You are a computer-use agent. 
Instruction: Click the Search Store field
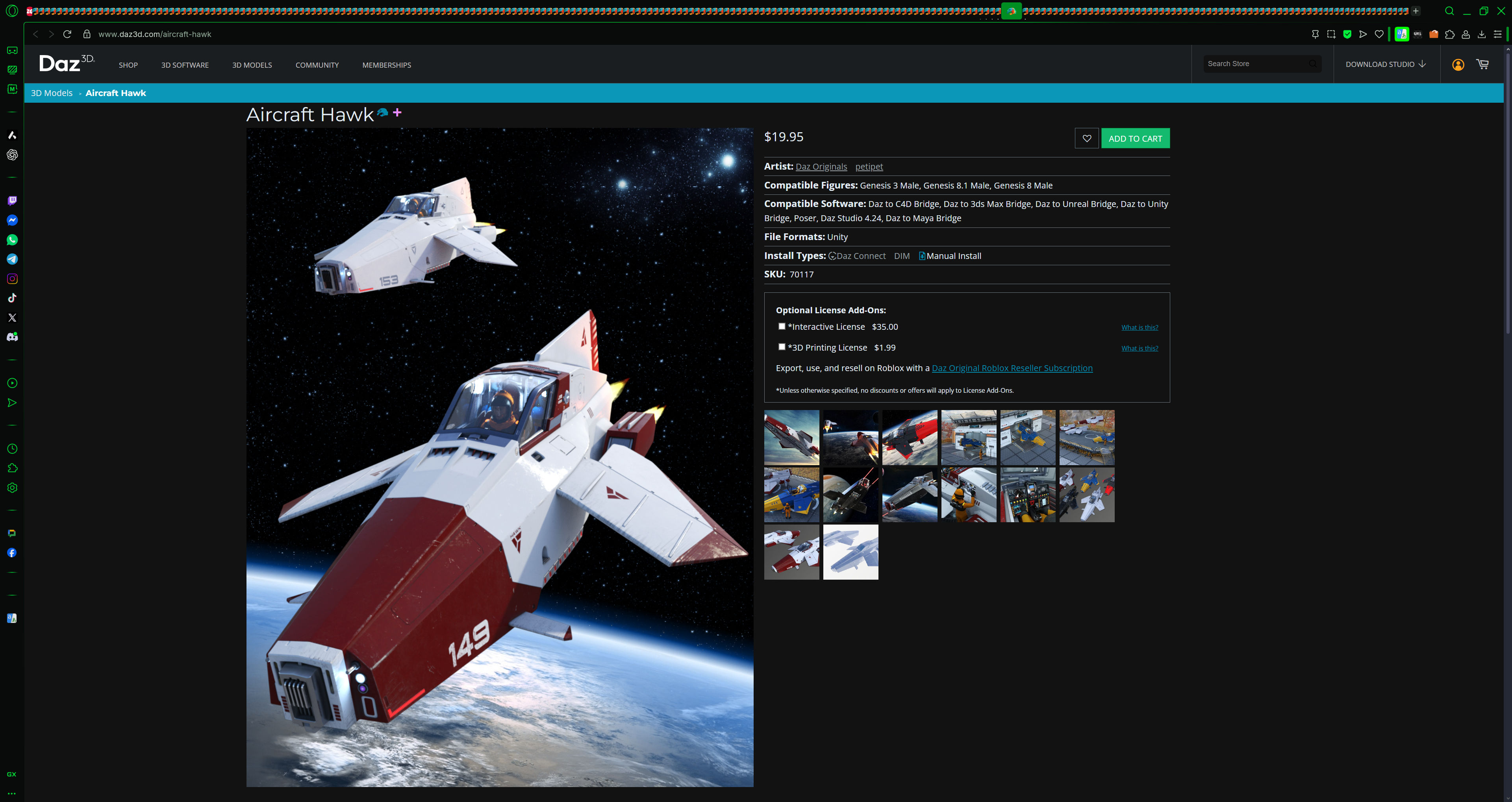click(1262, 63)
